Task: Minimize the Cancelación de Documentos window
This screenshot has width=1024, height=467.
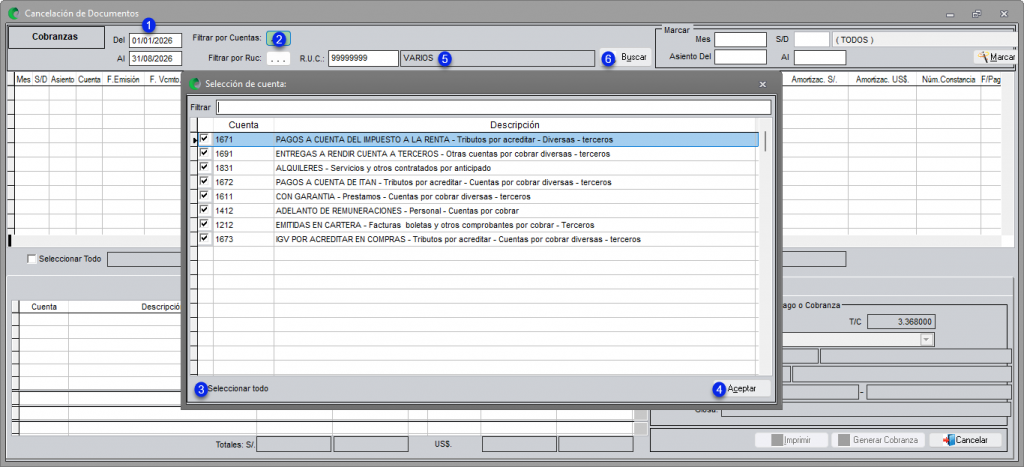Action: coord(950,13)
